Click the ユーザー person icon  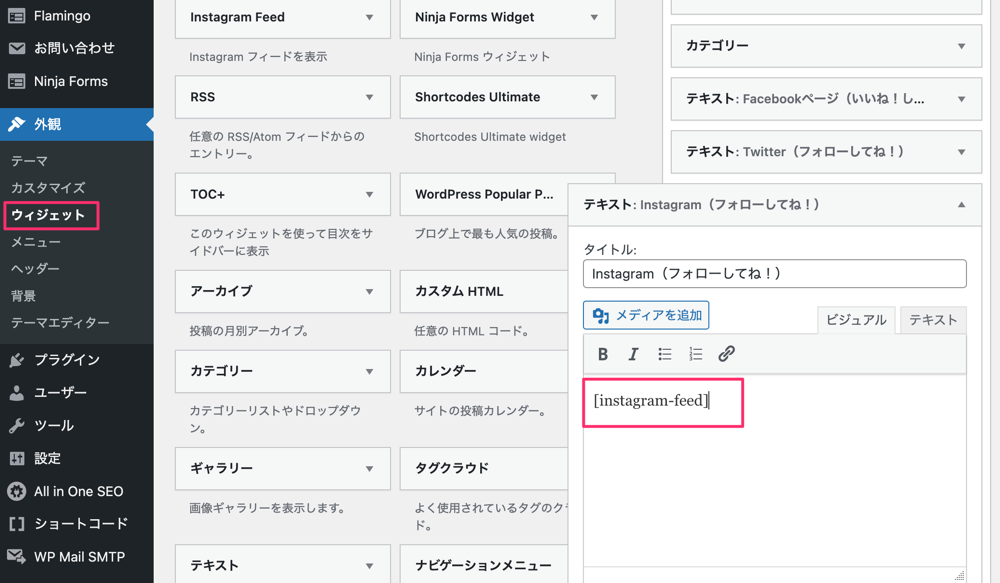click(x=17, y=393)
